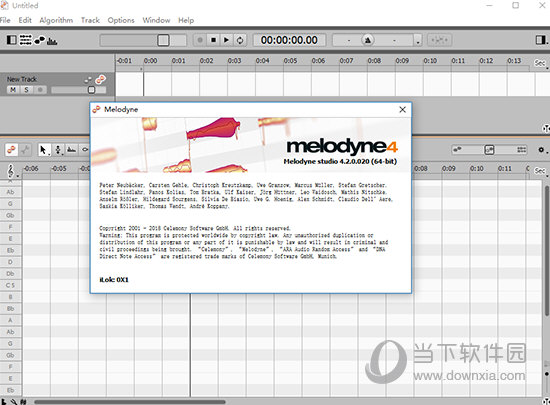550x405 pixels.
Task: Click the bottom-left grid hash icon
Action: pos(23,402)
